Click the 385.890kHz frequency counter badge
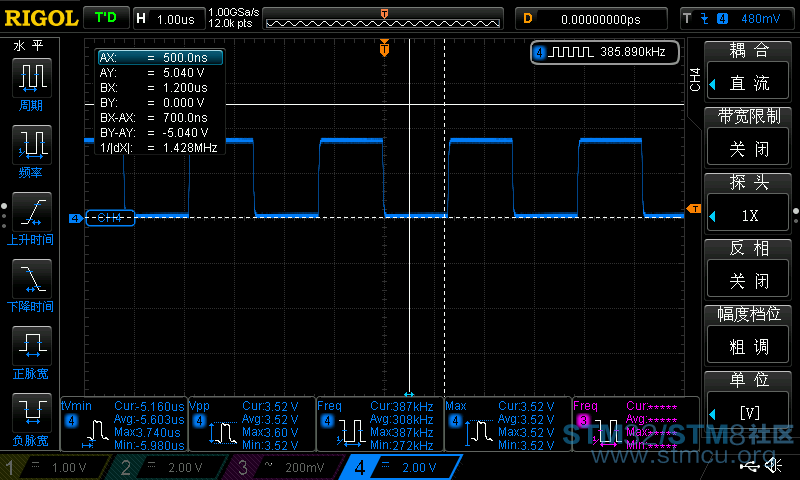This screenshot has width=800, height=480. [x=605, y=52]
